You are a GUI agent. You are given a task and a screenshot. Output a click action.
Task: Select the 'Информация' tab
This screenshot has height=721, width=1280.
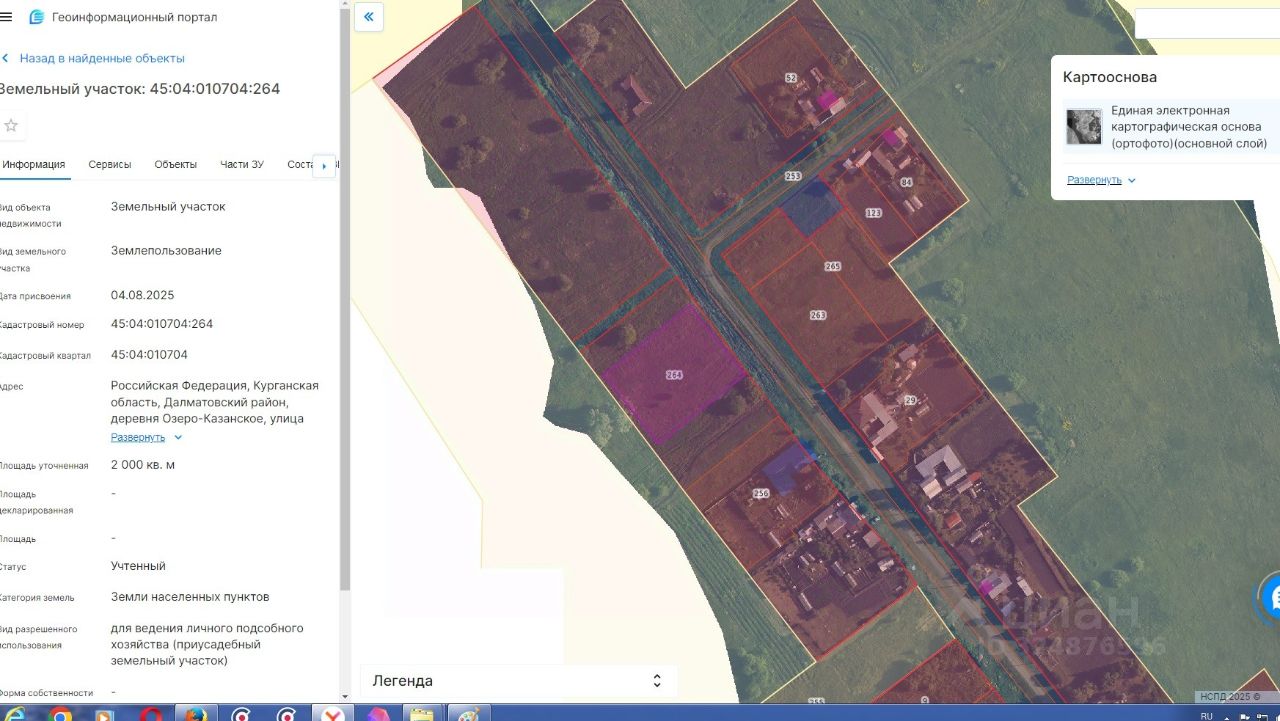tap(34, 165)
